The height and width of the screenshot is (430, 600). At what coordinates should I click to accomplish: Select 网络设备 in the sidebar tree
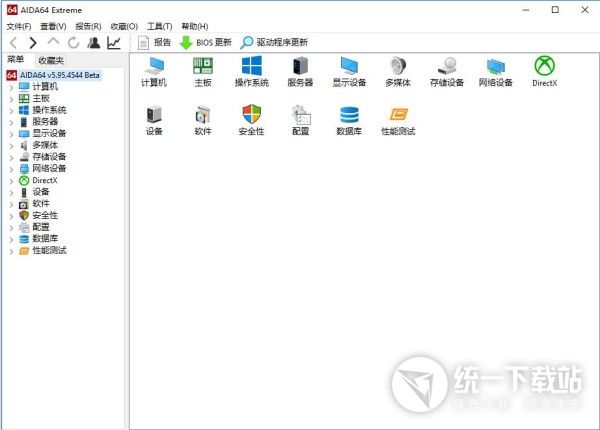(x=49, y=168)
